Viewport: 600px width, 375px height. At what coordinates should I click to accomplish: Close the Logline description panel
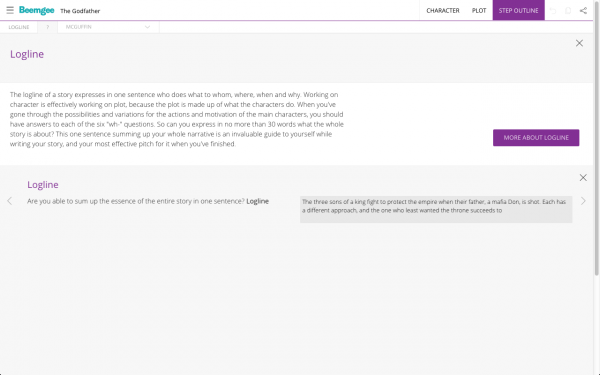pyautogui.click(x=579, y=43)
